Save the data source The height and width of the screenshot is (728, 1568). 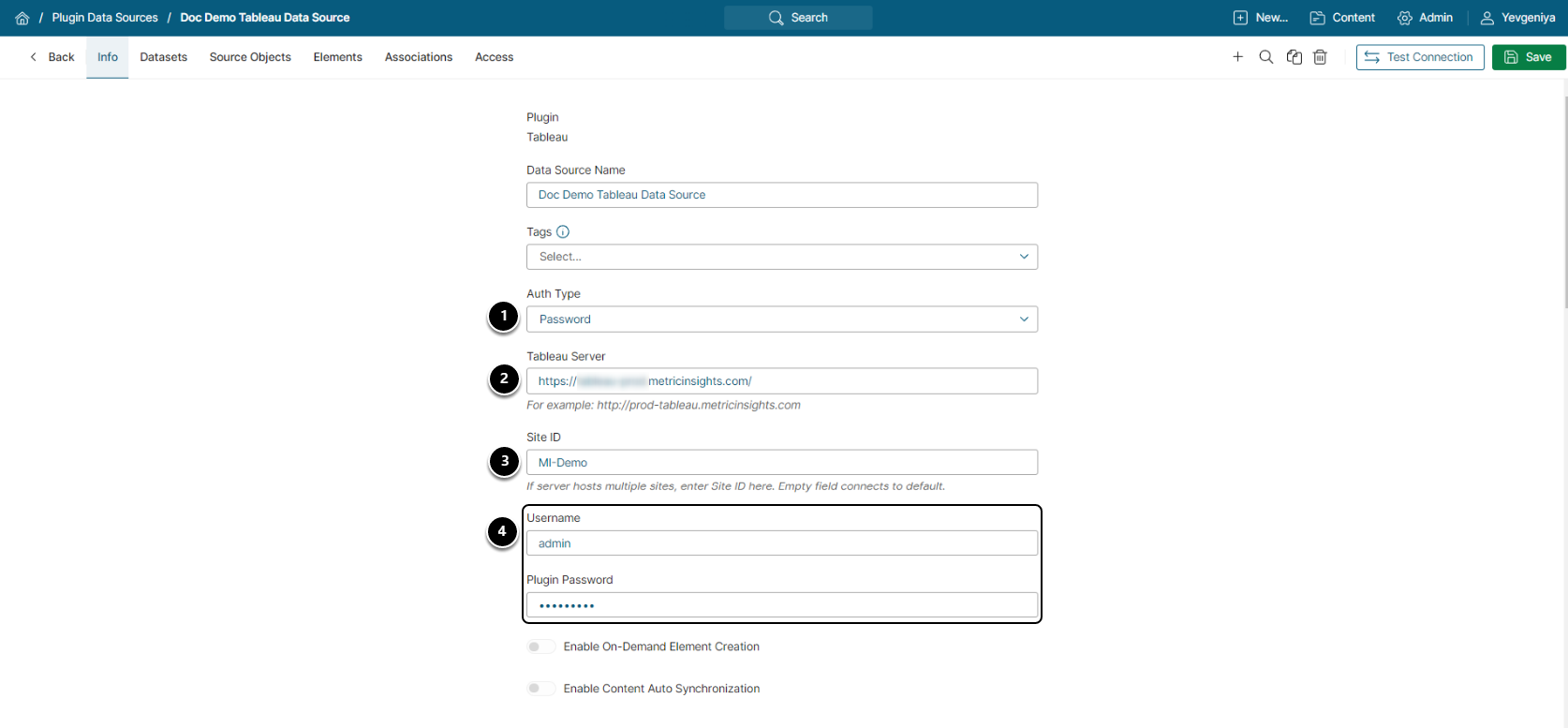pos(1528,57)
